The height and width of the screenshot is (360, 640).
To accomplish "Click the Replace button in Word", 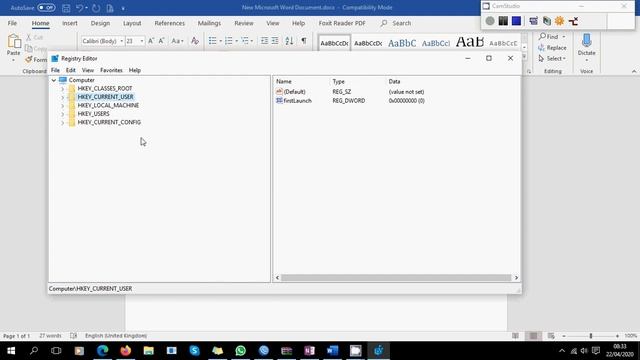I will tap(552, 48).
